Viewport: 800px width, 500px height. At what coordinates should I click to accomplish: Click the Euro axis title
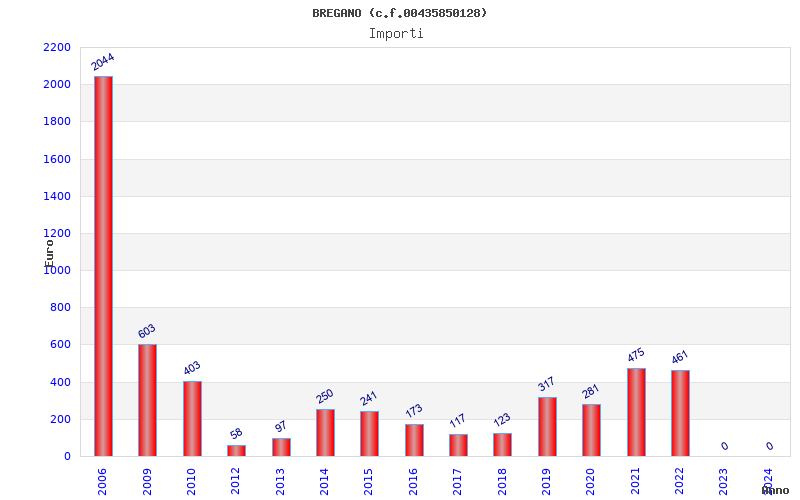49,253
